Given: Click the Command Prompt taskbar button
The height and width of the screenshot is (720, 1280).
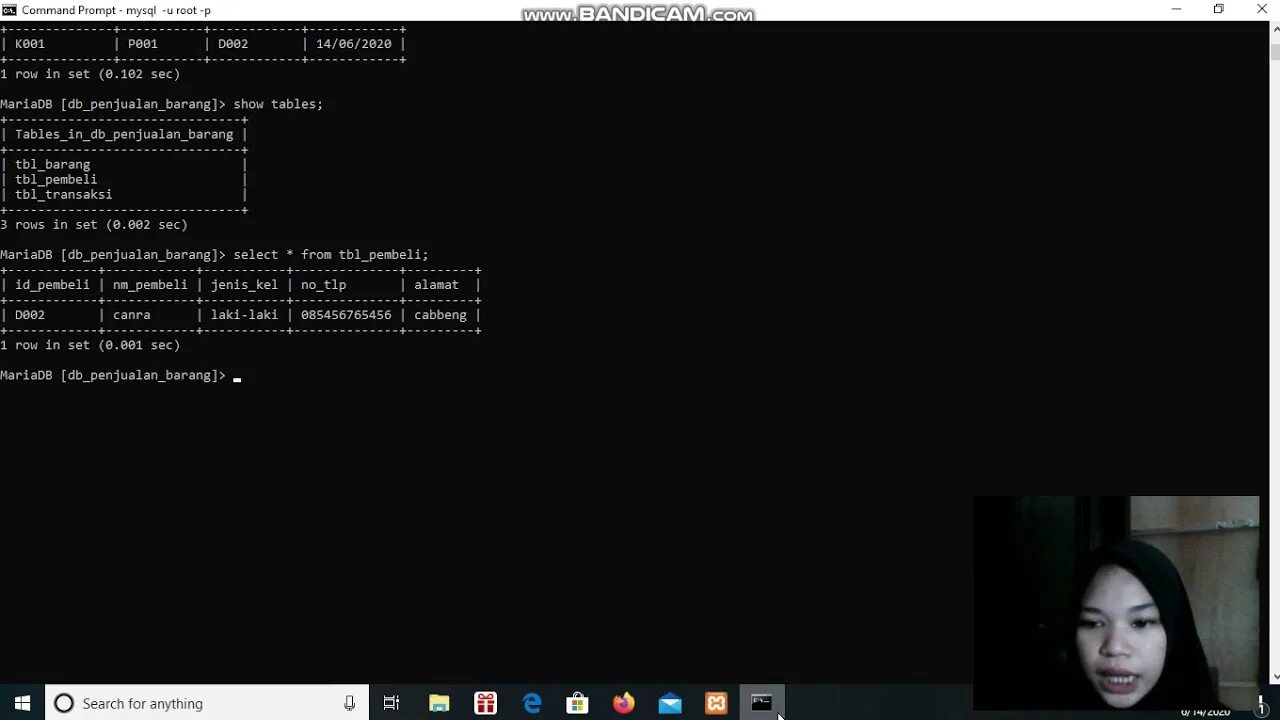Looking at the screenshot, I should pos(762,703).
